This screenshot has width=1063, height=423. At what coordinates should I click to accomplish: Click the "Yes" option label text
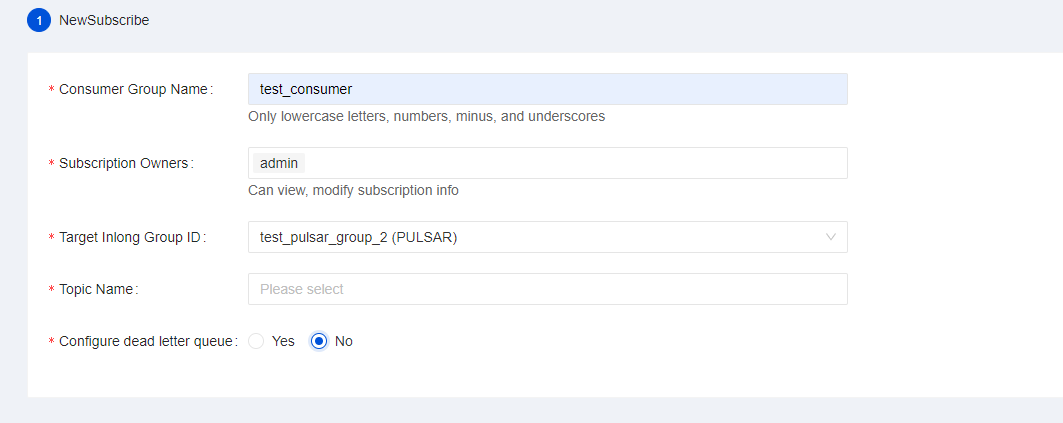pos(283,341)
